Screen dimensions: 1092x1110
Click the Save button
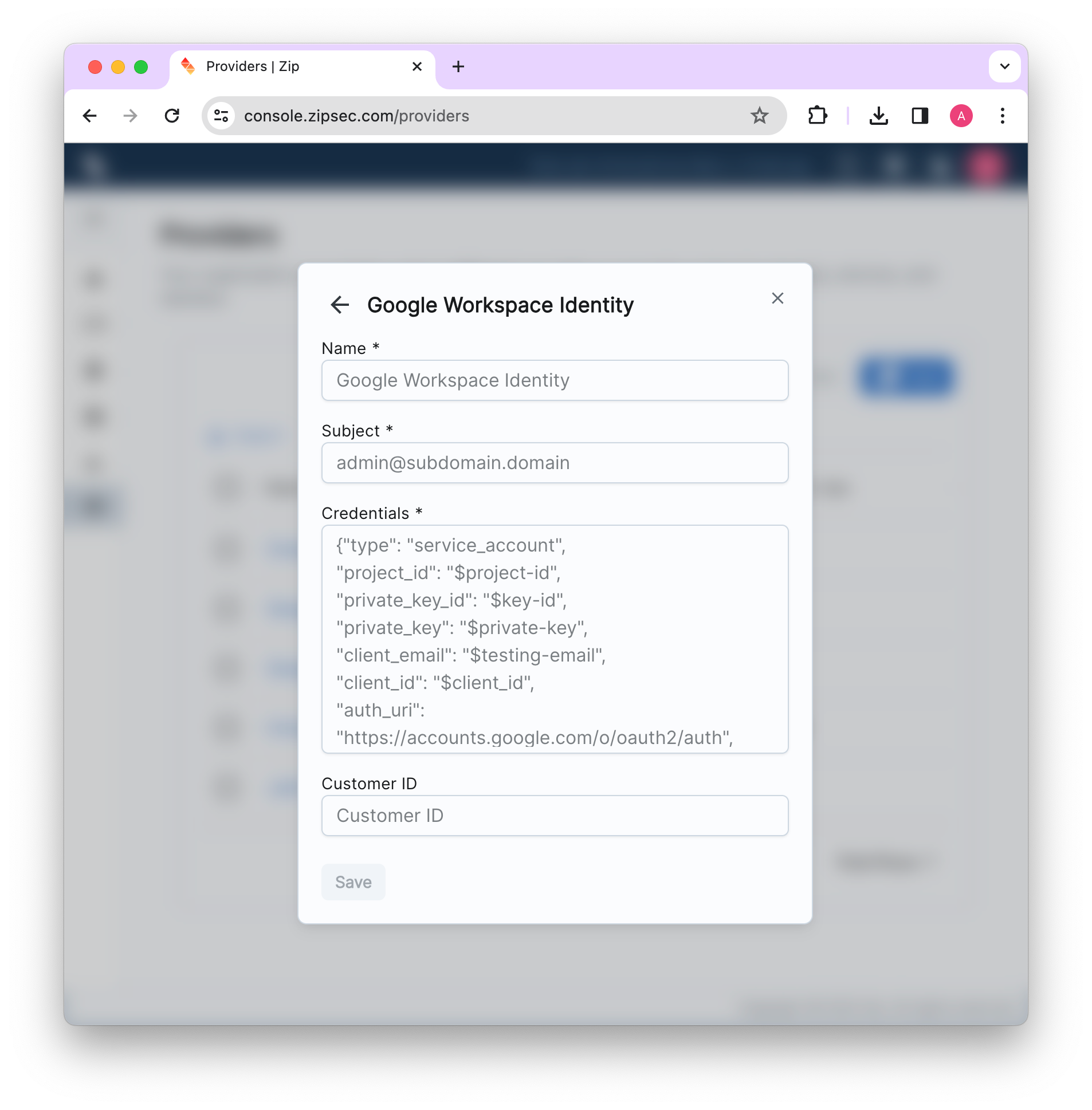(353, 882)
